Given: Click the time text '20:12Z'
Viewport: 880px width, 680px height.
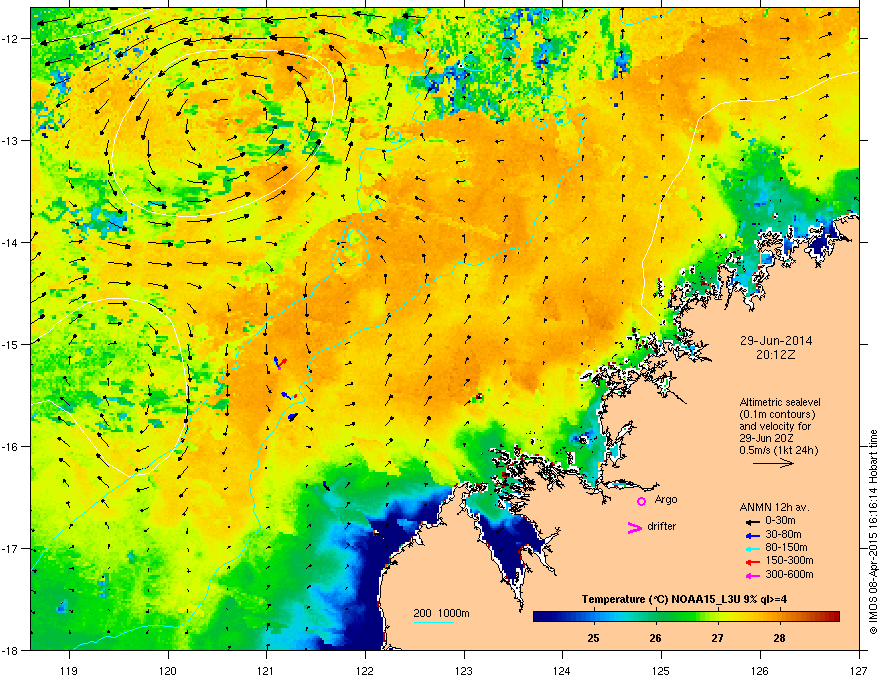Looking at the screenshot, I should 776,355.
